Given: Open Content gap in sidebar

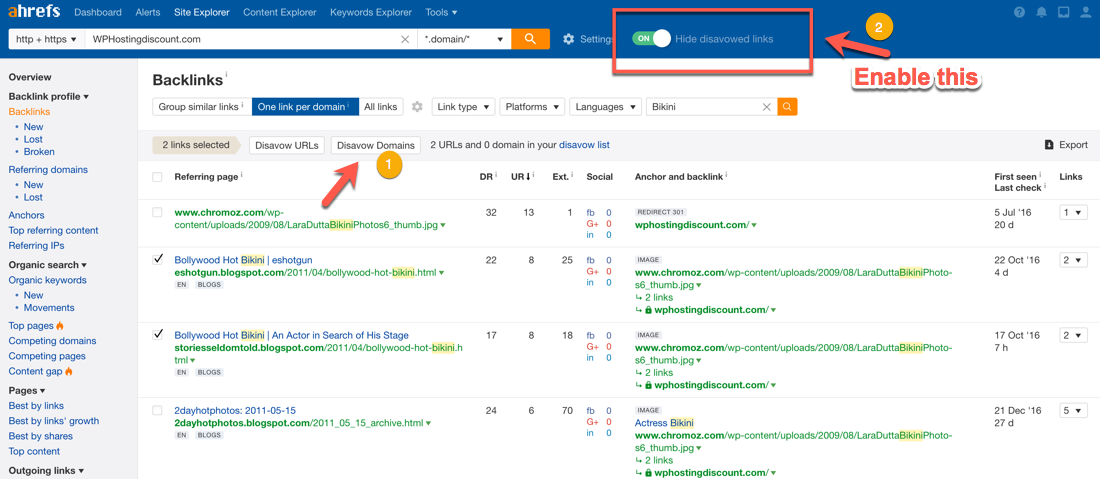Looking at the screenshot, I should coord(35,371).
